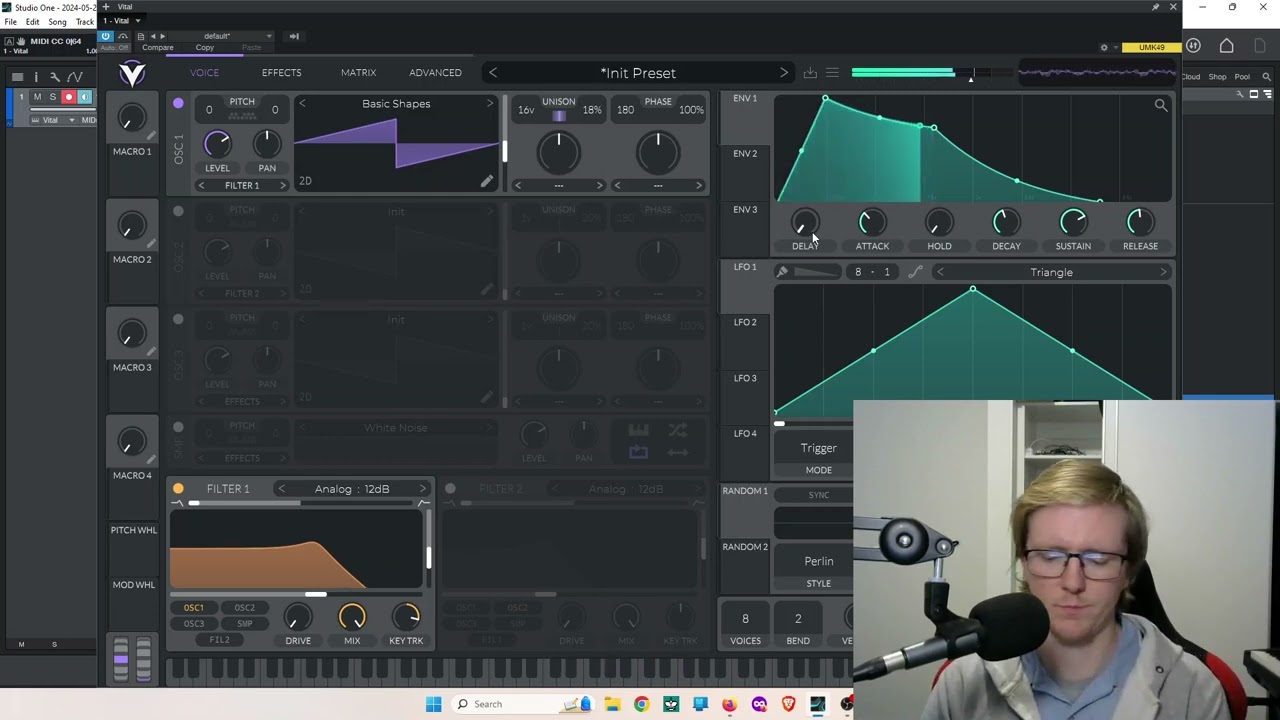Screen dimensions: 1280x720
Task: Click the sampler keyboard tracking icon
Action: [638, 431]
